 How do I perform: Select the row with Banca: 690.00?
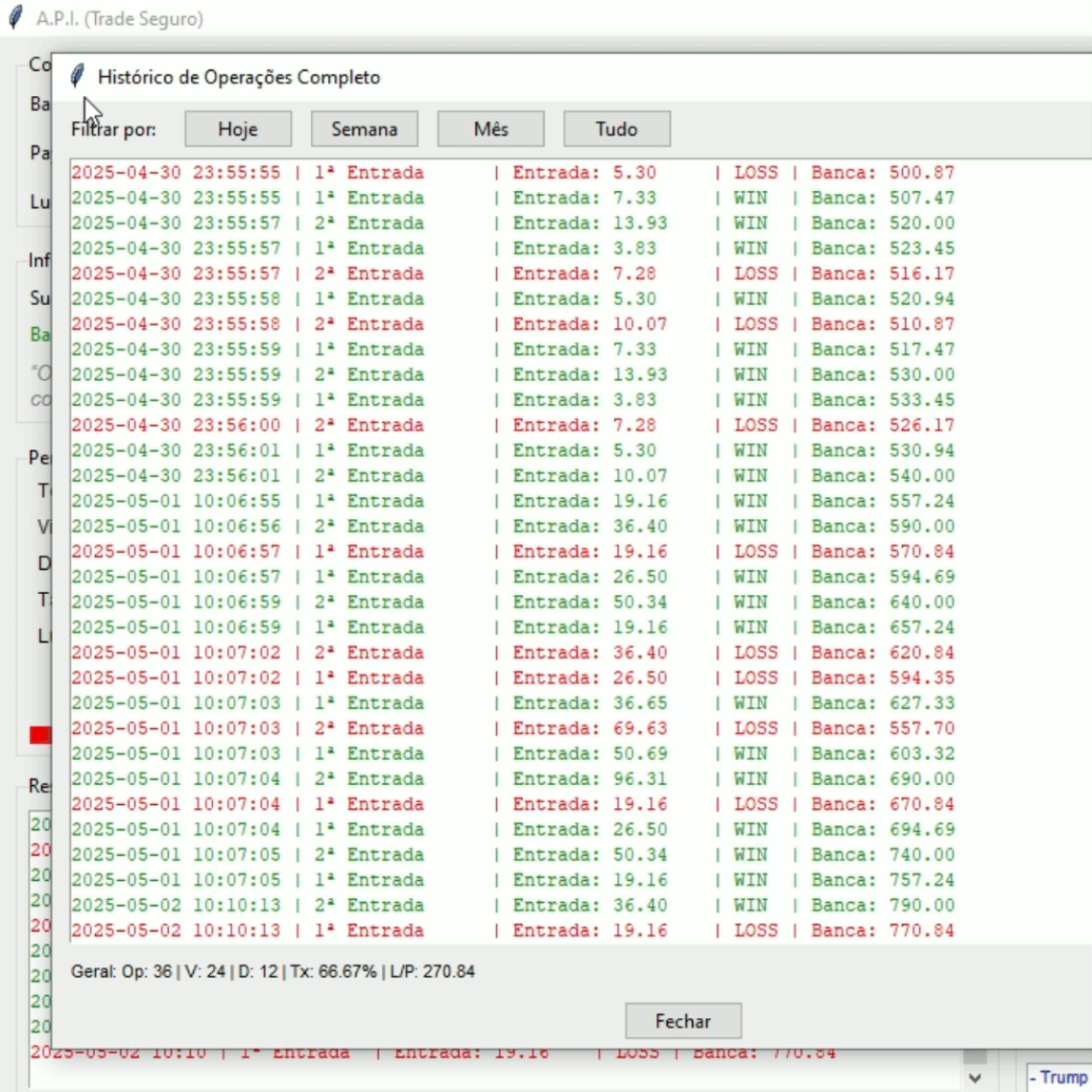coord(512,779)
